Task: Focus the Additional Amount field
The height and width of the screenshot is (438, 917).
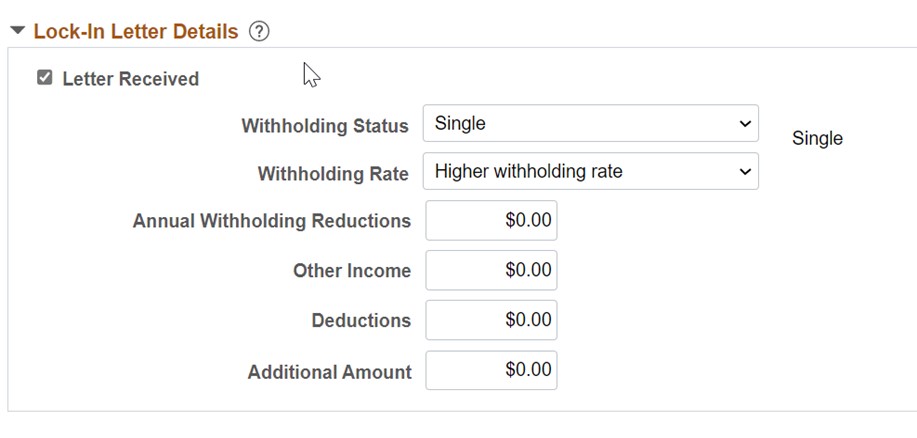Action: click(491, 370)
